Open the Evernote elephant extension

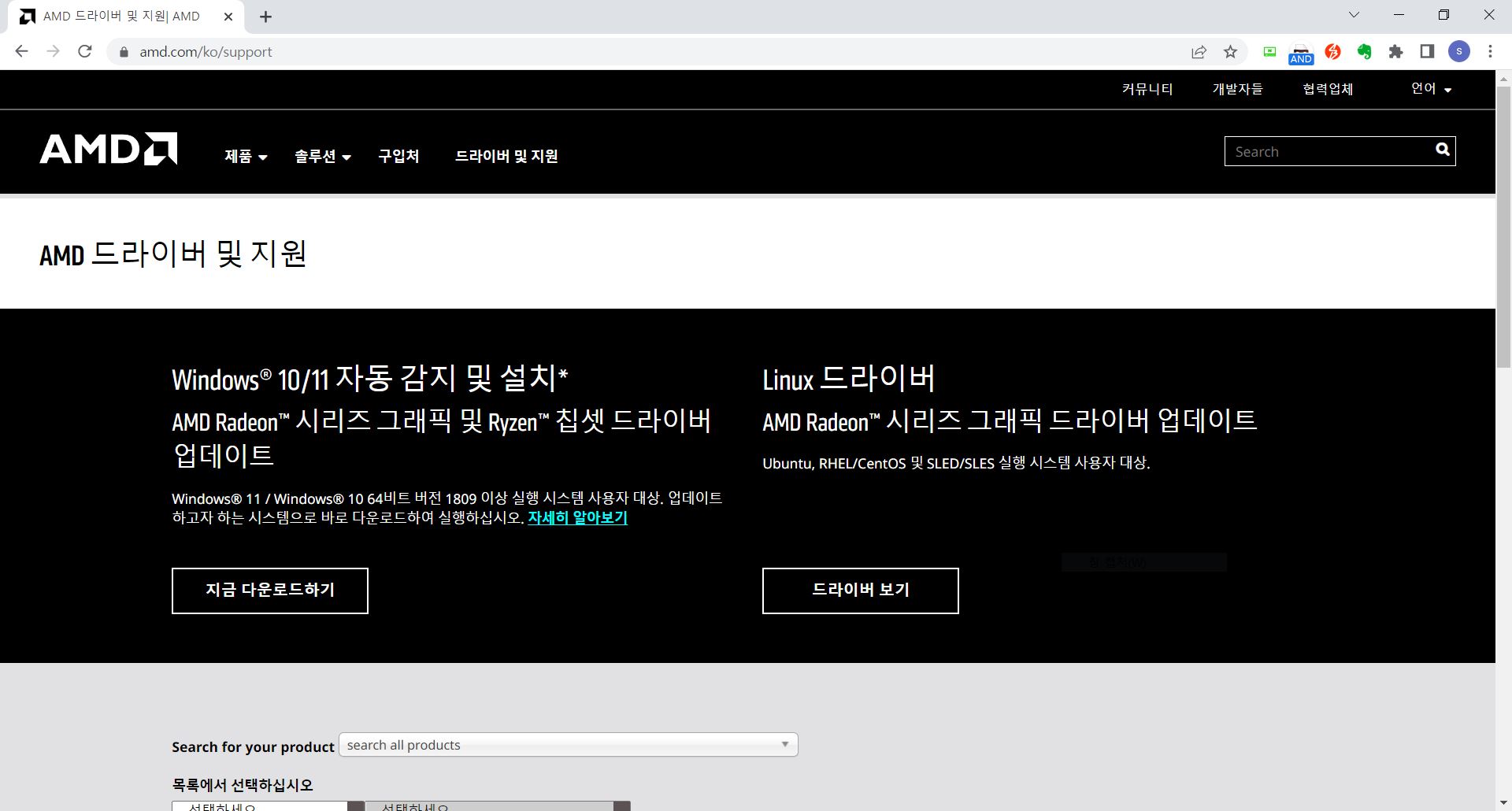pos(1364,52)
